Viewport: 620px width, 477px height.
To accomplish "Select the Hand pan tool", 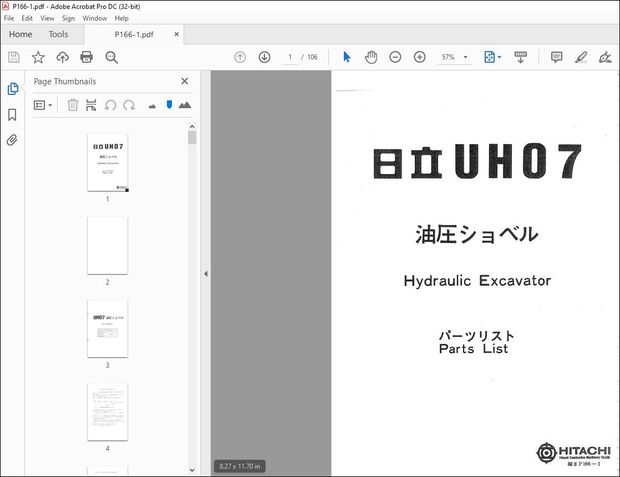I will pos(371,57).
